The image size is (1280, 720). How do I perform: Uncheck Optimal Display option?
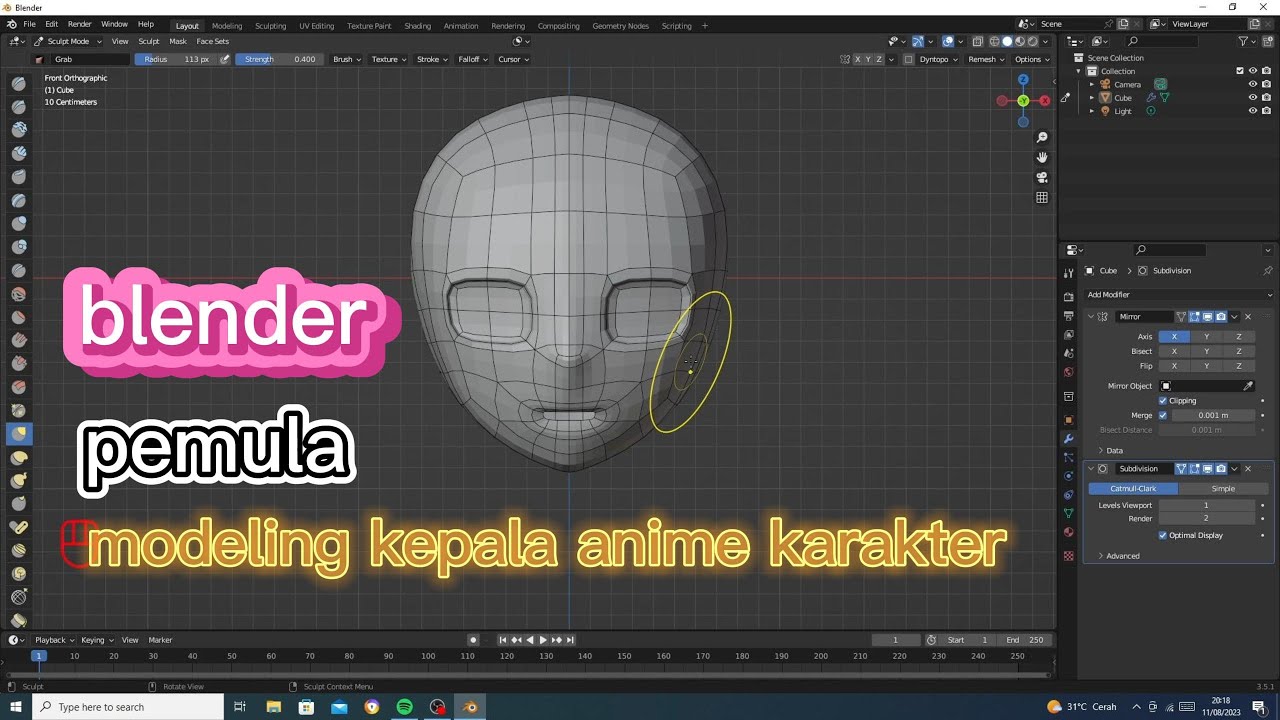tap(1163, 536)
